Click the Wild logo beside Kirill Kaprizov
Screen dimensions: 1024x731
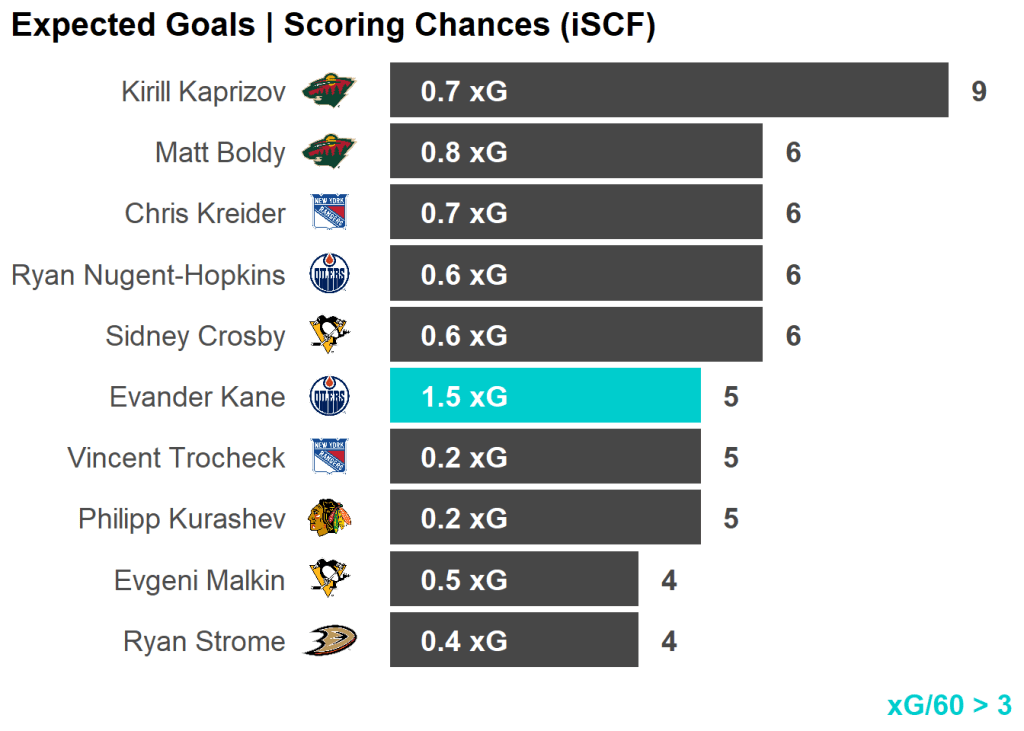pos(329,91)
